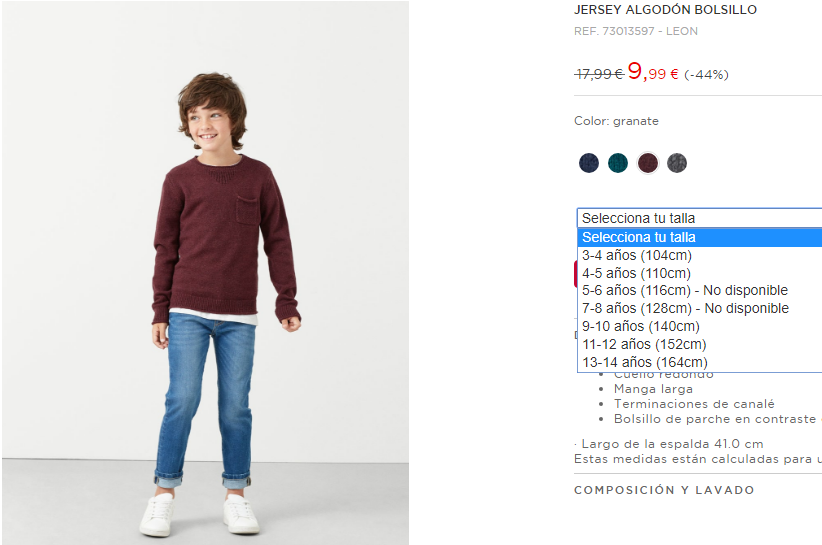This screenshot has height=545, width=822.
Task: Choose size 3-4 años (104cm)
Action: (699, 255)
